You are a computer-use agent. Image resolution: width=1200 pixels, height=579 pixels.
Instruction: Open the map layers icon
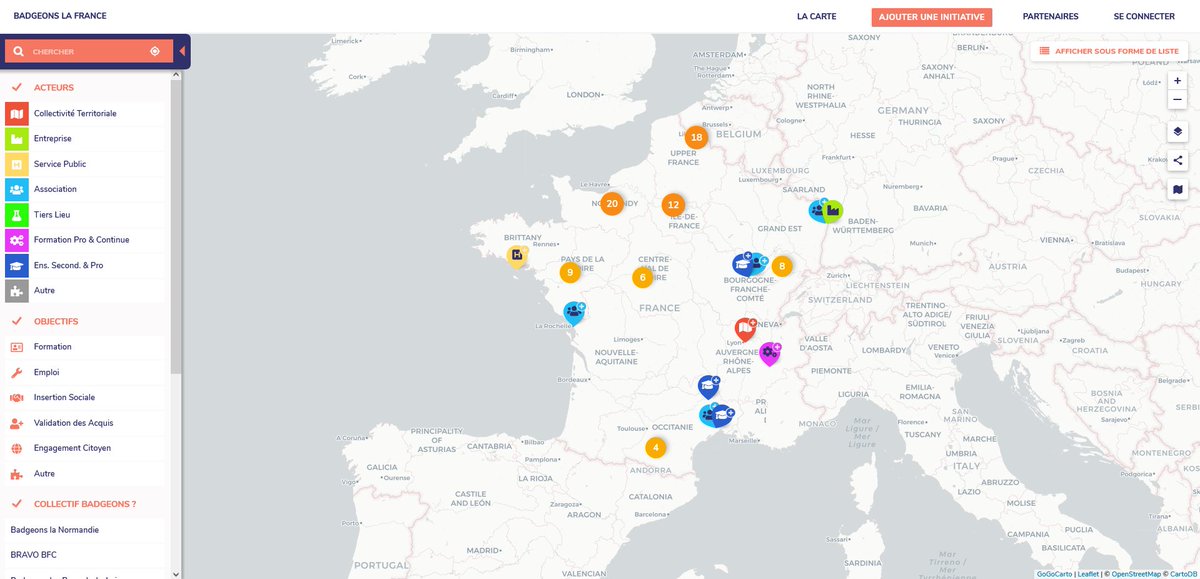[x=1177, y=131]
